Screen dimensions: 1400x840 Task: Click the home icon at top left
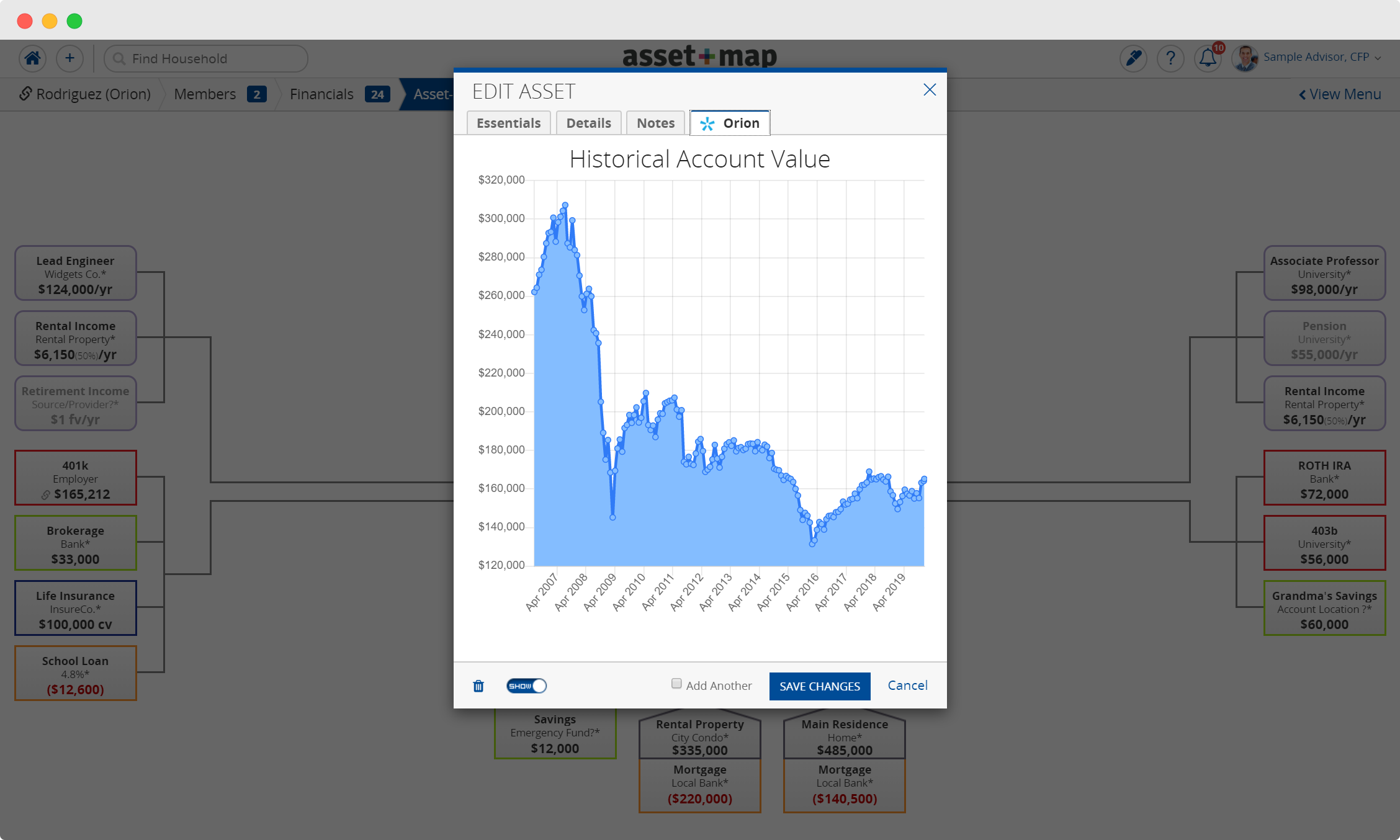[x=32, y=58]
